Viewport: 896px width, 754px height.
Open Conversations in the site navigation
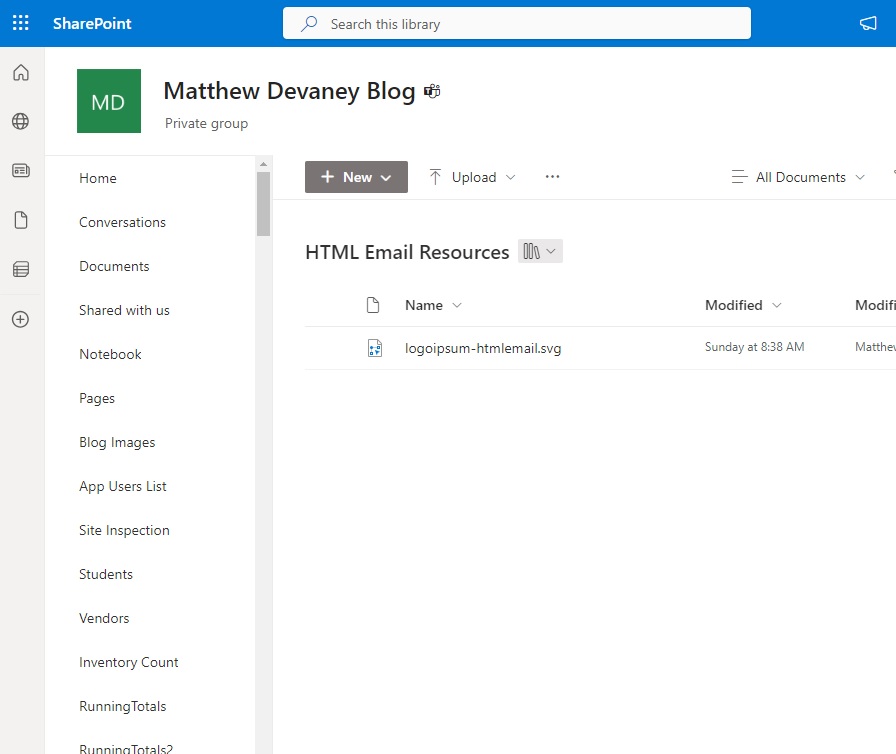pos(122,222)
